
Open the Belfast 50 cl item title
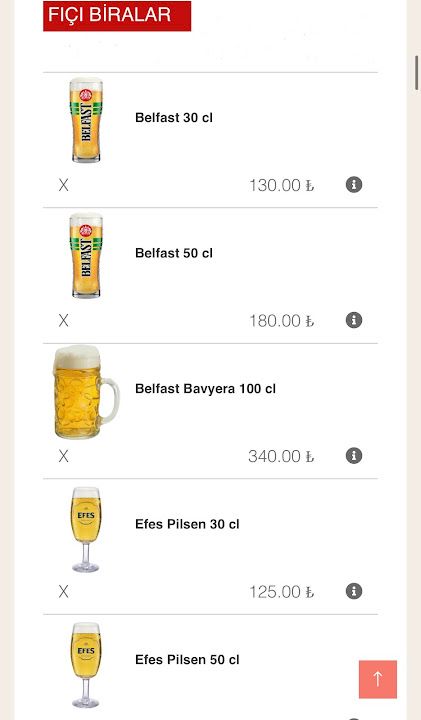pos(174,253)
